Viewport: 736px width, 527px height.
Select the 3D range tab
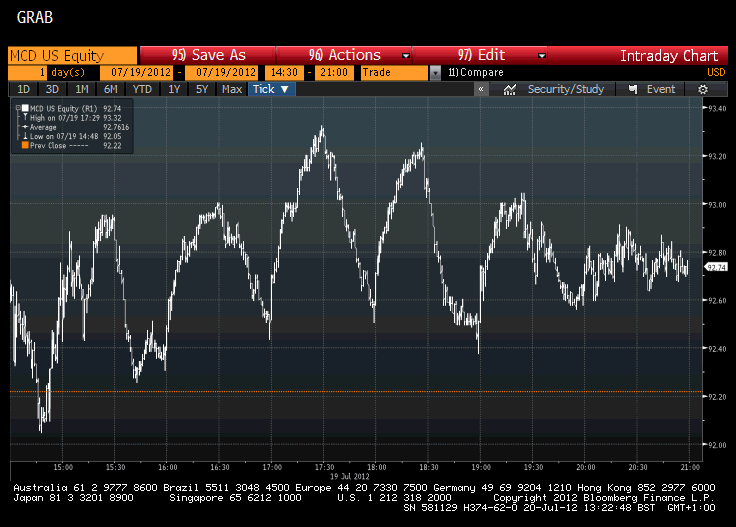point(52,89)
